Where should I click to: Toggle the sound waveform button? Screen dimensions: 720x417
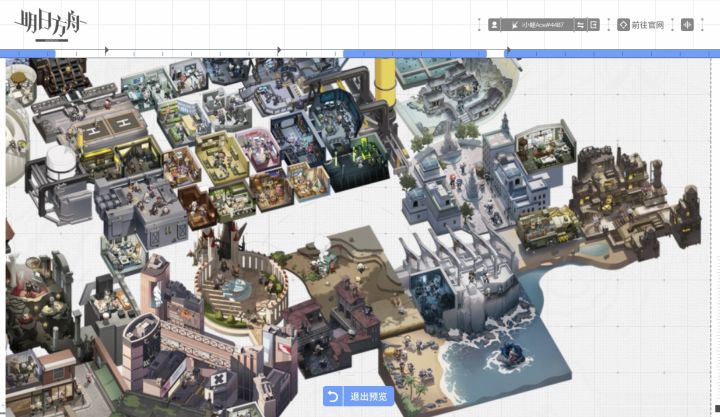tap(687, 25)
